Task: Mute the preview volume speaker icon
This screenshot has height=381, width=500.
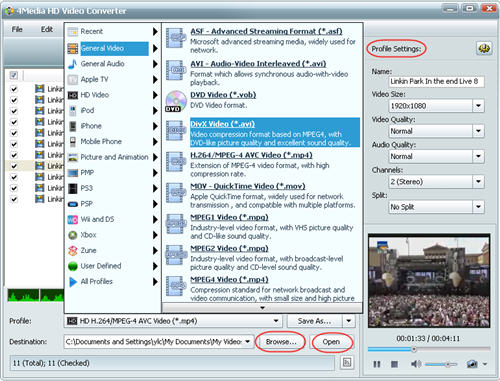Action: click(x=416, y=364)
